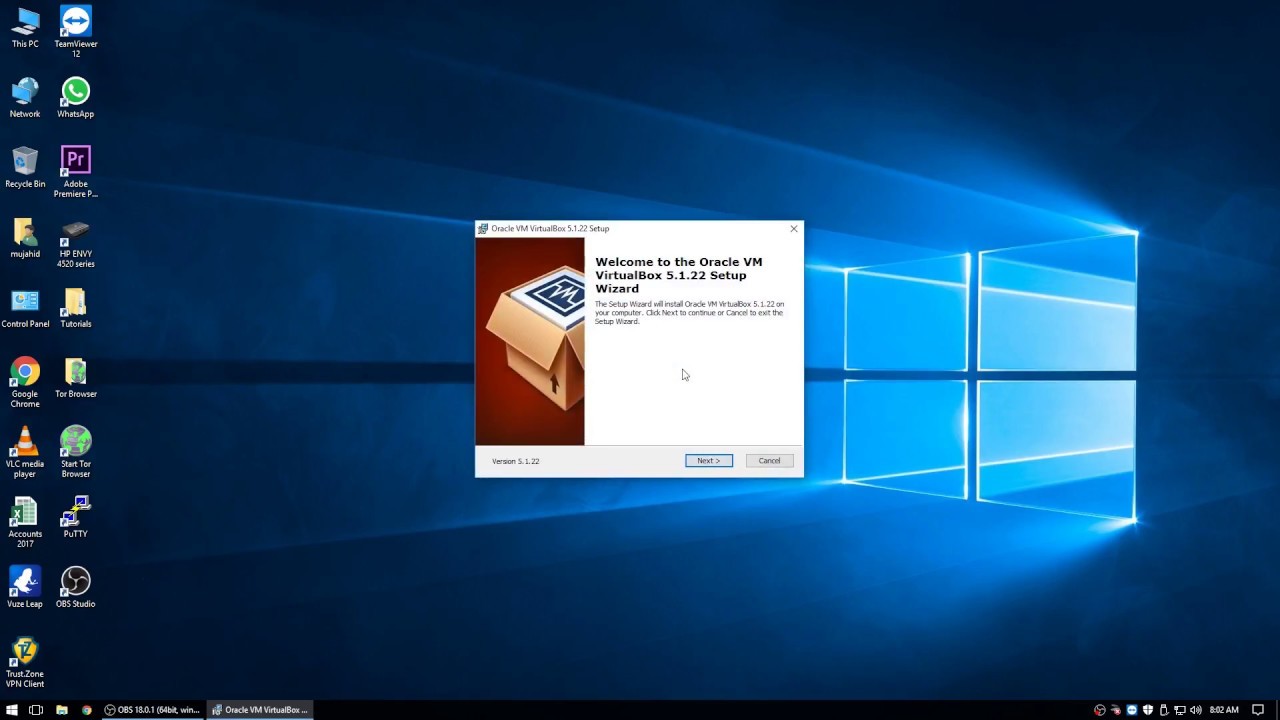Select the TeamViewer 12 desktop icon
This screenshot has height=720, width=1280.
(x=76, y=32)
